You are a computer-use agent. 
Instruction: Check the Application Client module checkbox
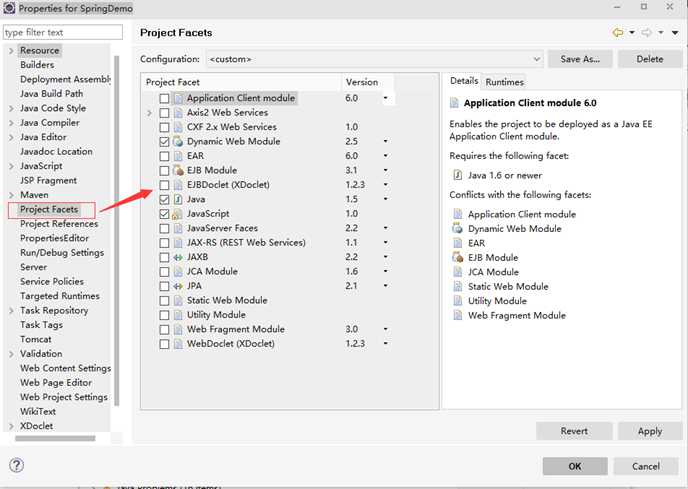coord(164,98)
